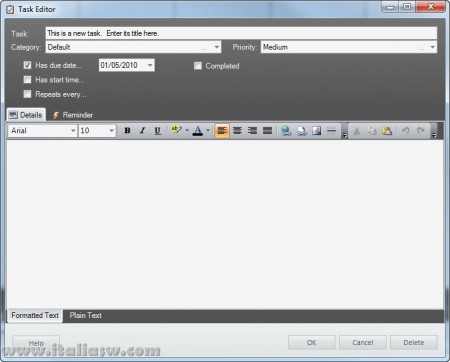This screenshot has width=450, height=362.
Task: Click the Task Editor title bar icon
Action: [10, 9]
